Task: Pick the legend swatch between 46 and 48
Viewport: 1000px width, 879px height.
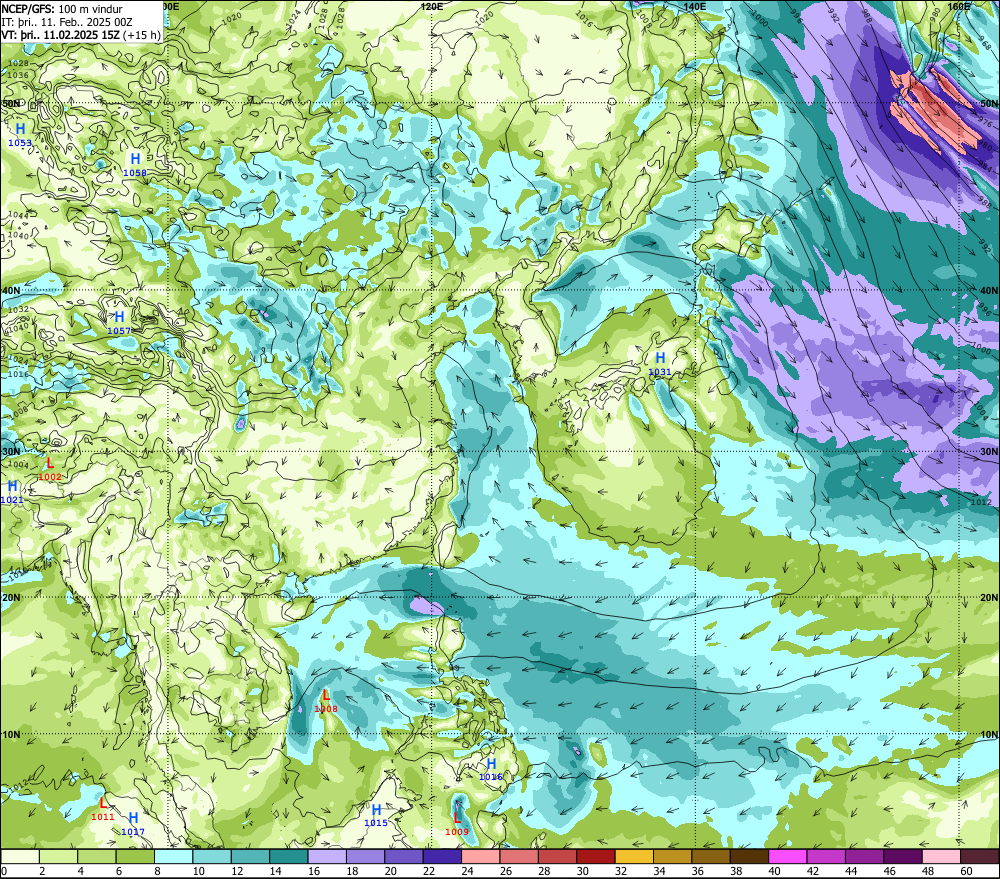Action: (x=903, y=856)
